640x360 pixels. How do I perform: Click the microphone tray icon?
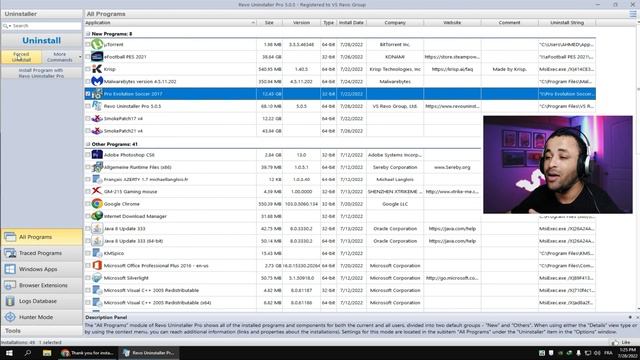click(x=578, y=353)
